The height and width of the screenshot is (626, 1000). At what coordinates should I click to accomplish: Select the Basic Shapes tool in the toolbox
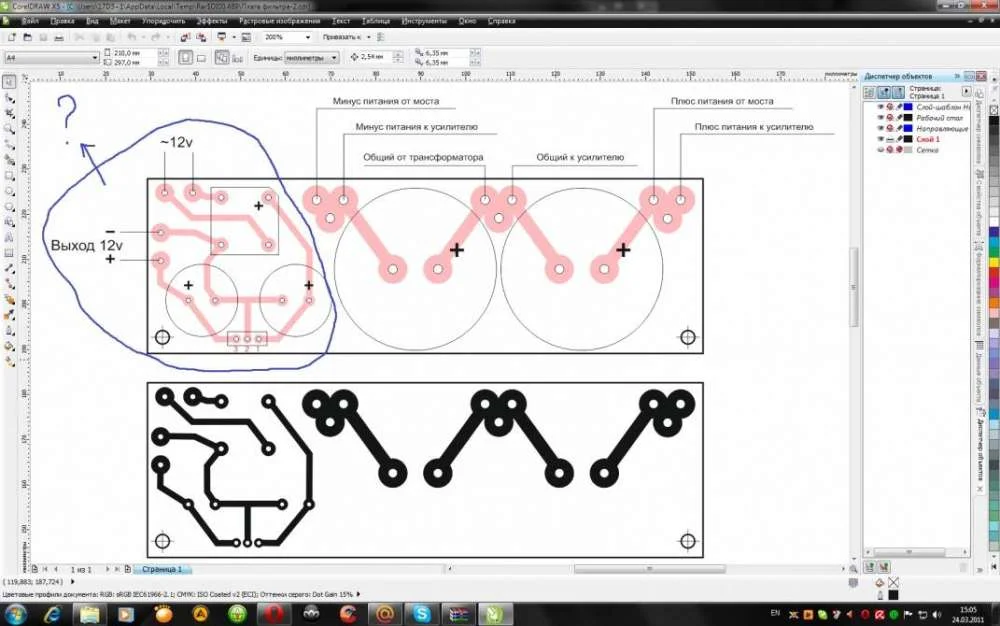9,222
